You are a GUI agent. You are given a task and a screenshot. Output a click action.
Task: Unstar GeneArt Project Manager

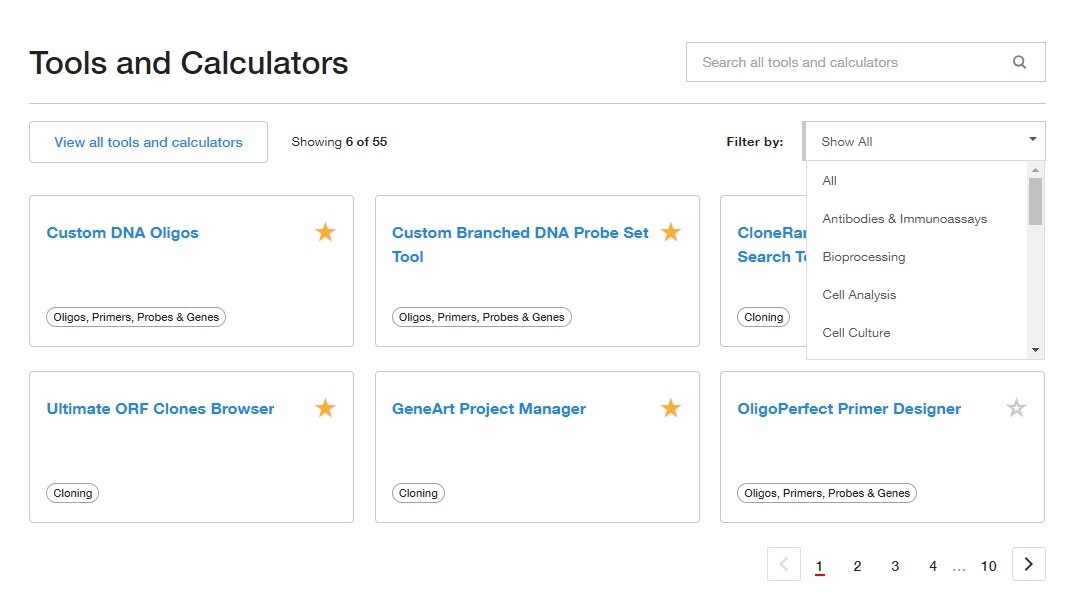[x=671, y=408]
